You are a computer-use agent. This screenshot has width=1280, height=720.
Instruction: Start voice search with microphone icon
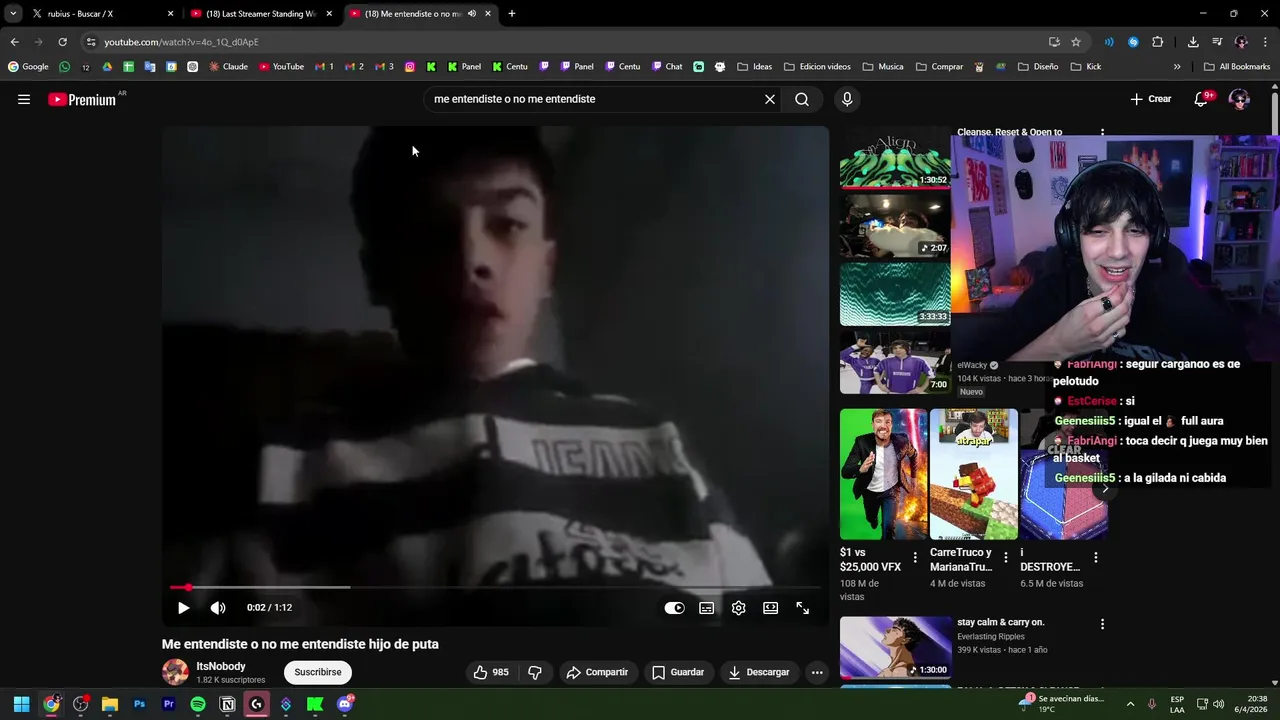coord(847,99)
